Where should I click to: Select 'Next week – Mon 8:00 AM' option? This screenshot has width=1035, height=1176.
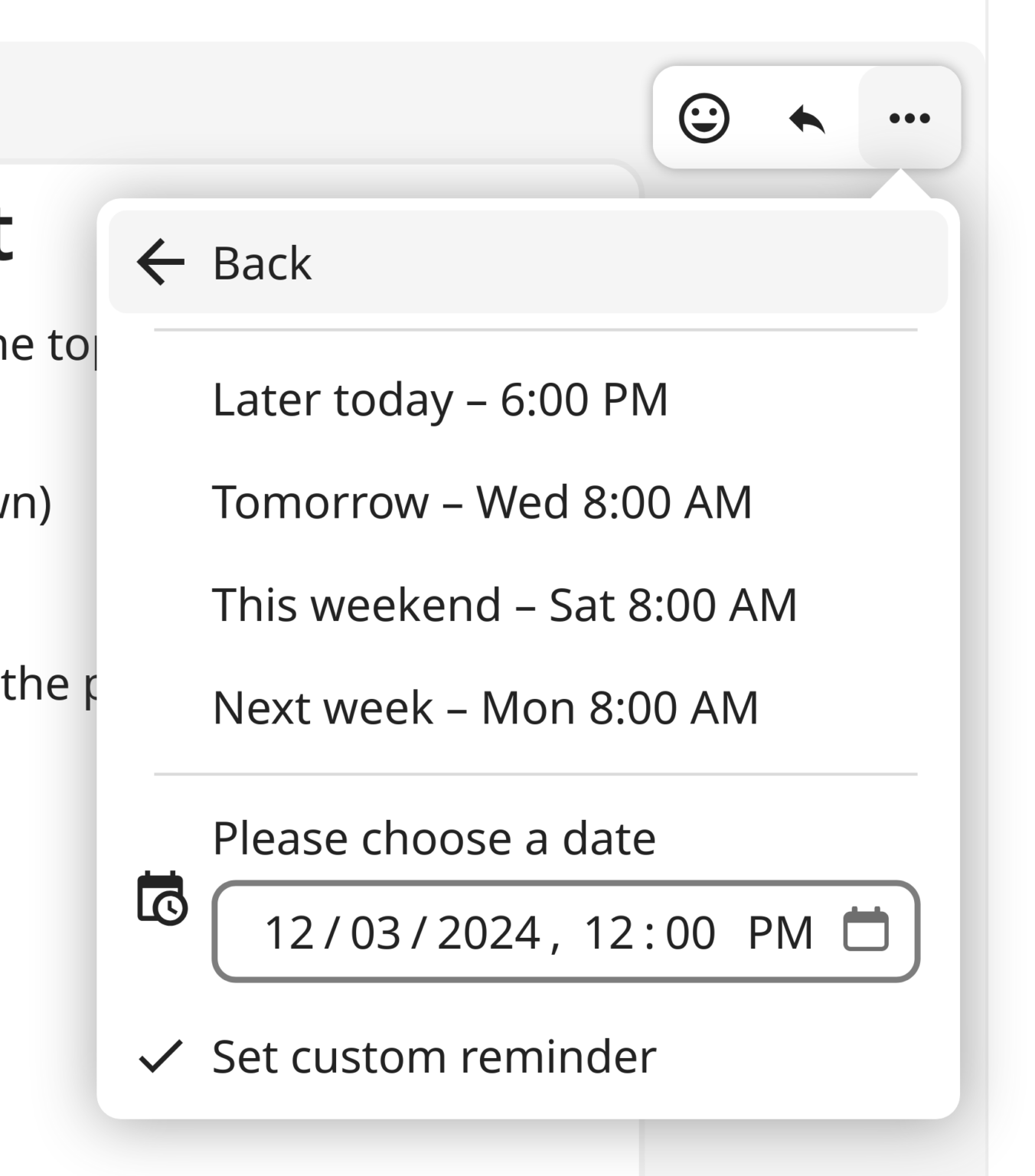[x=485, y=706]
